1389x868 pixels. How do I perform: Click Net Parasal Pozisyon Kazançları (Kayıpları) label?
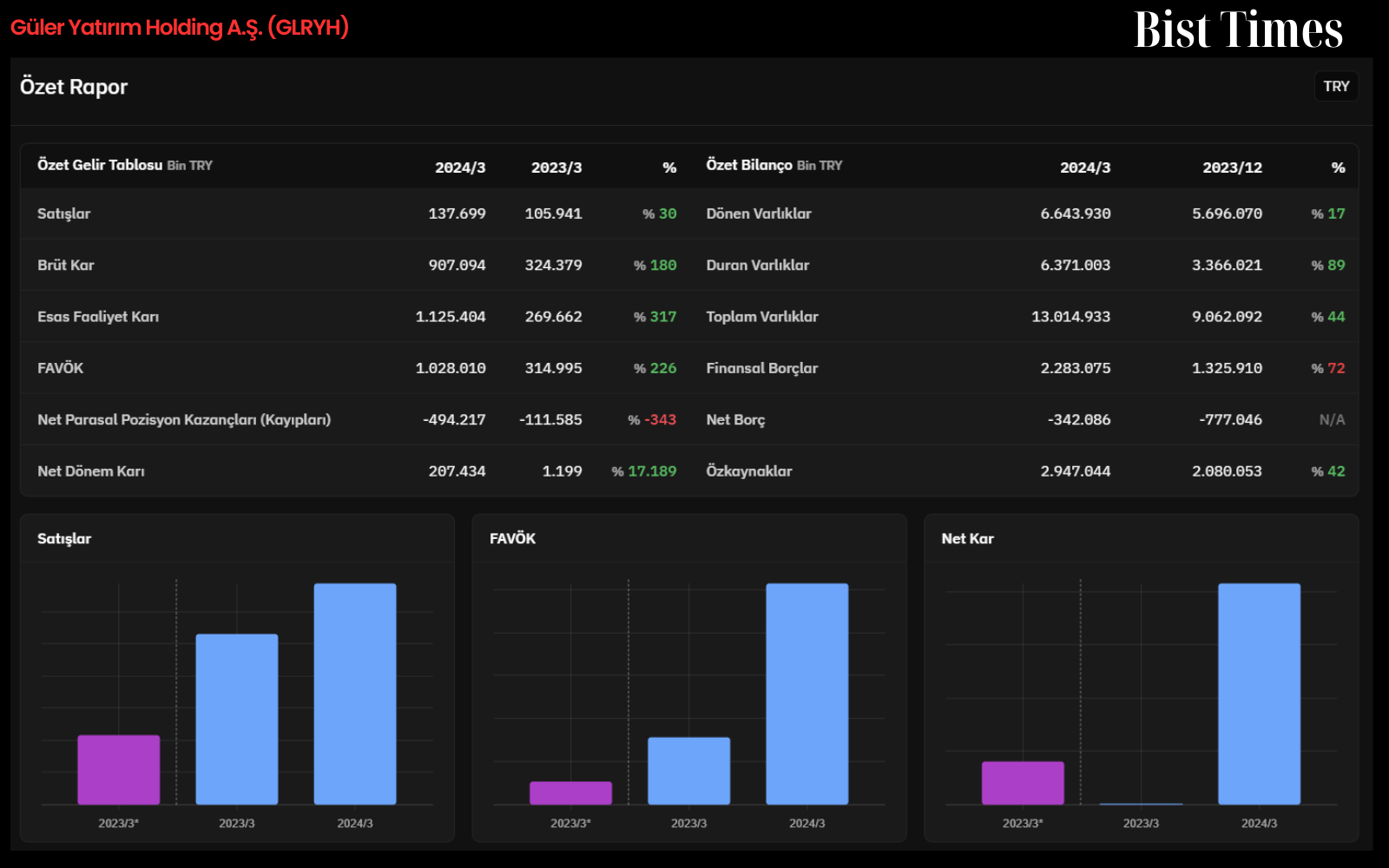(x=184, y=420)
